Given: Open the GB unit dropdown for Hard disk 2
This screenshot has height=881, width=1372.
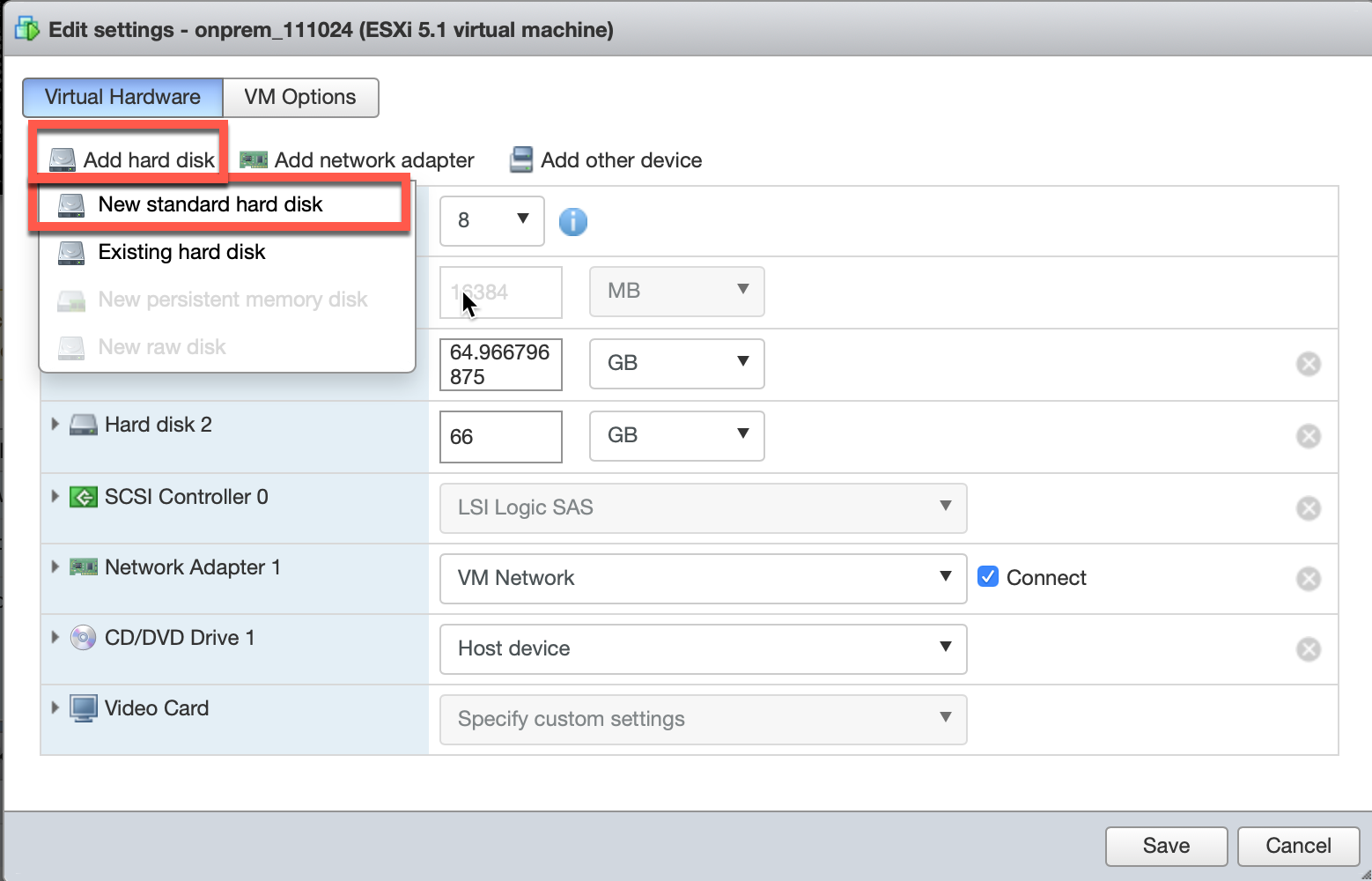Looking at the screenshot, I should tap(677, 436).
